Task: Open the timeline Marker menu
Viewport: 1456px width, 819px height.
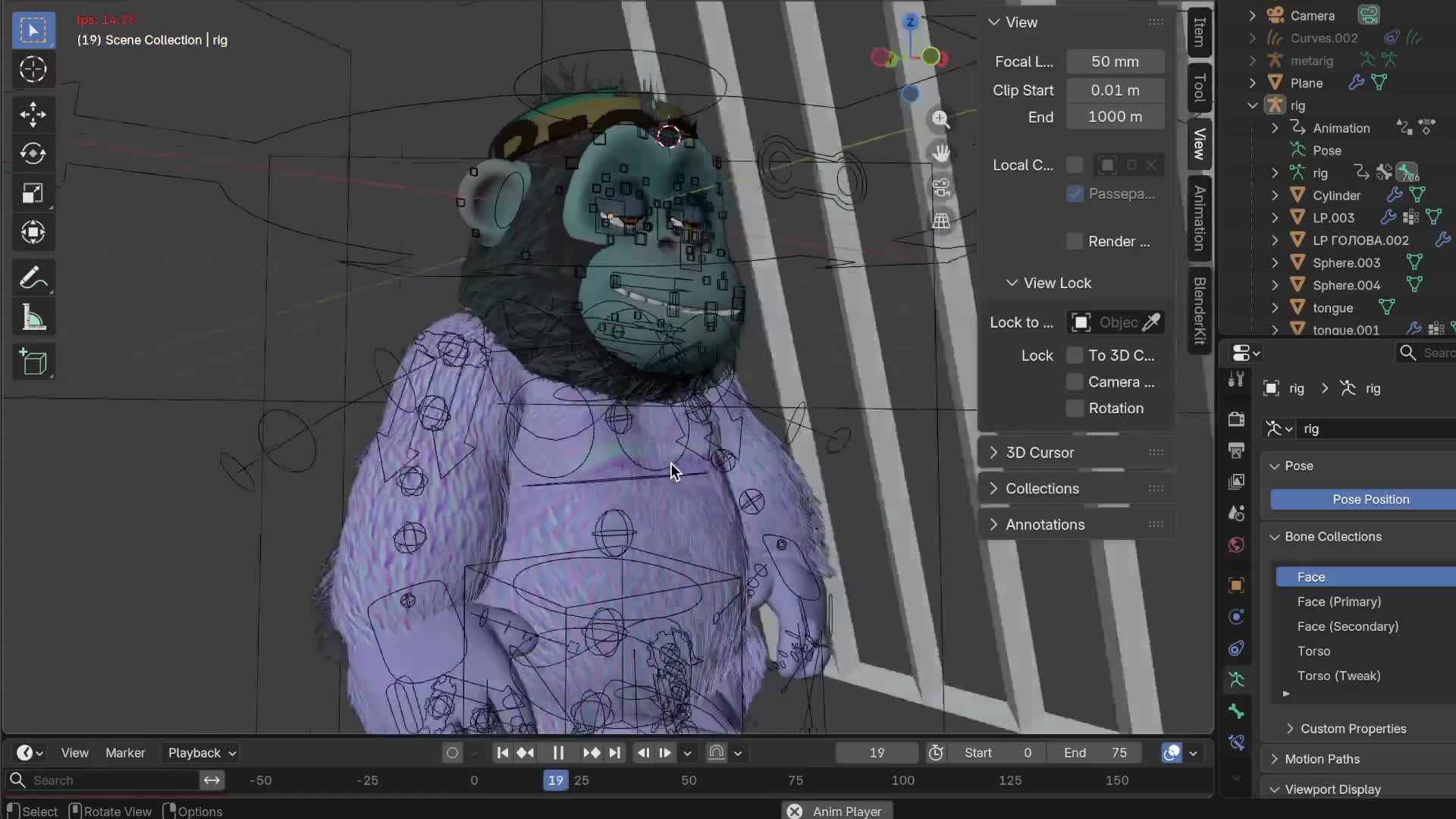Action: [125, 753]
